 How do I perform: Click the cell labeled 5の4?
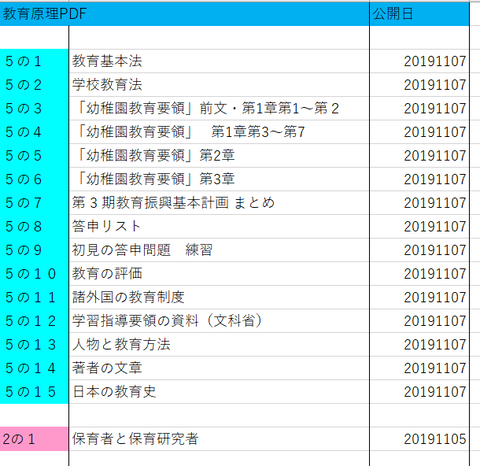pos(34,132)
